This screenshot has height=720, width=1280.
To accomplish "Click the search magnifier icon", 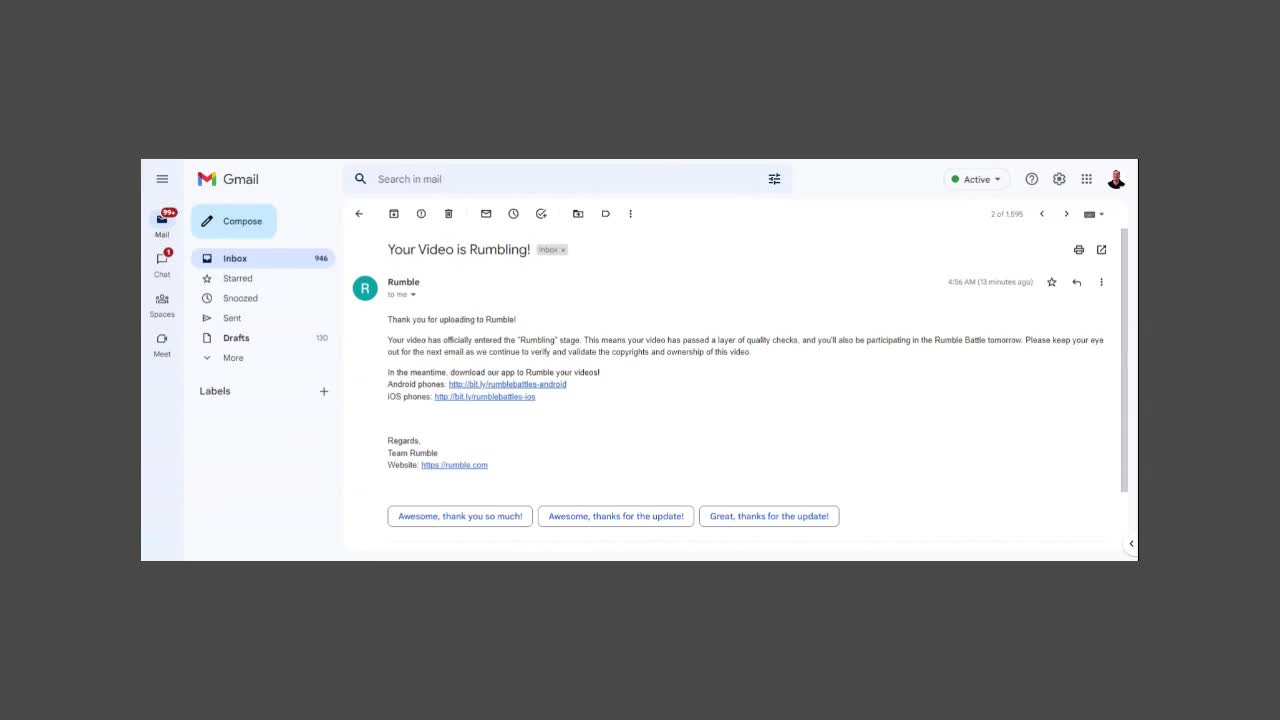I will [x=361, y=179].
